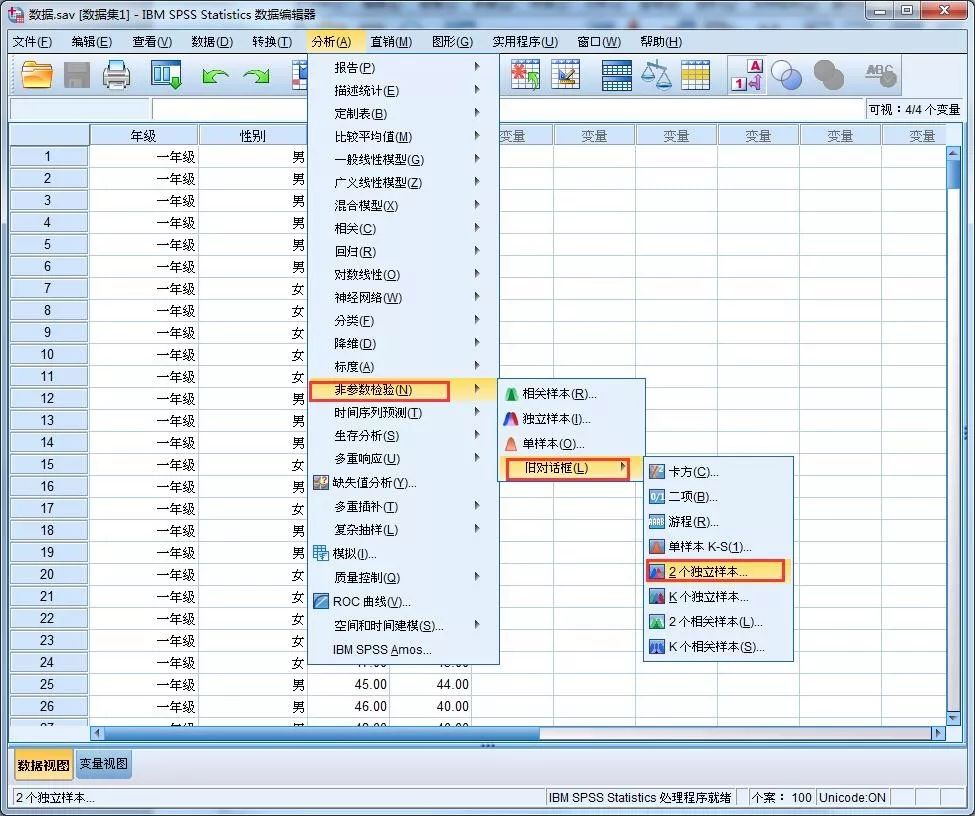Click the Recall recently used dialogs icon

point(166,74)
